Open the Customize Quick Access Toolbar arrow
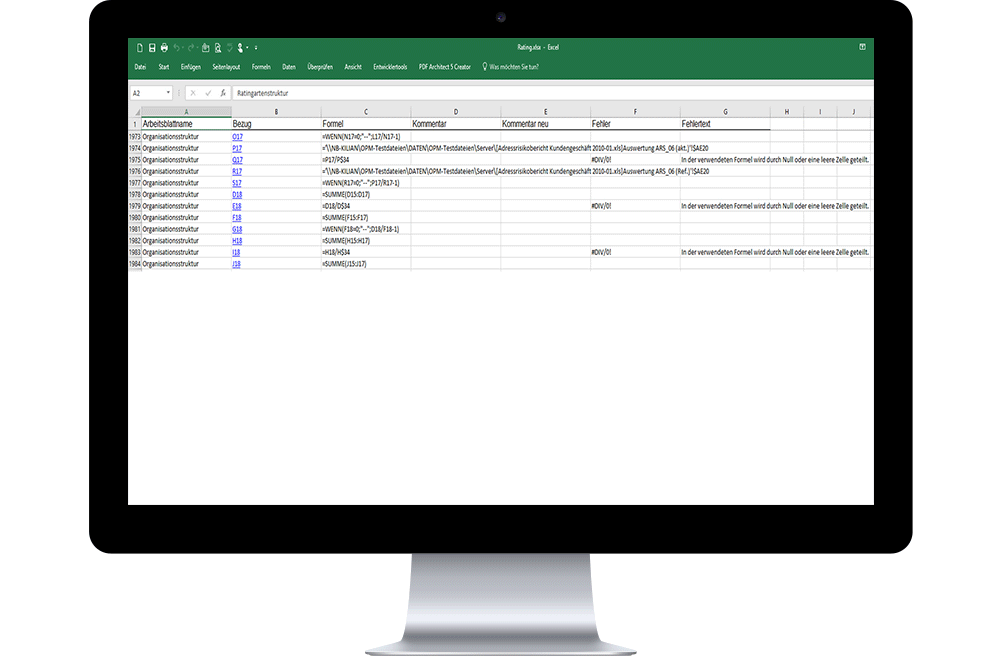This screenshot has height=667, width=1000. click(255, 48)
